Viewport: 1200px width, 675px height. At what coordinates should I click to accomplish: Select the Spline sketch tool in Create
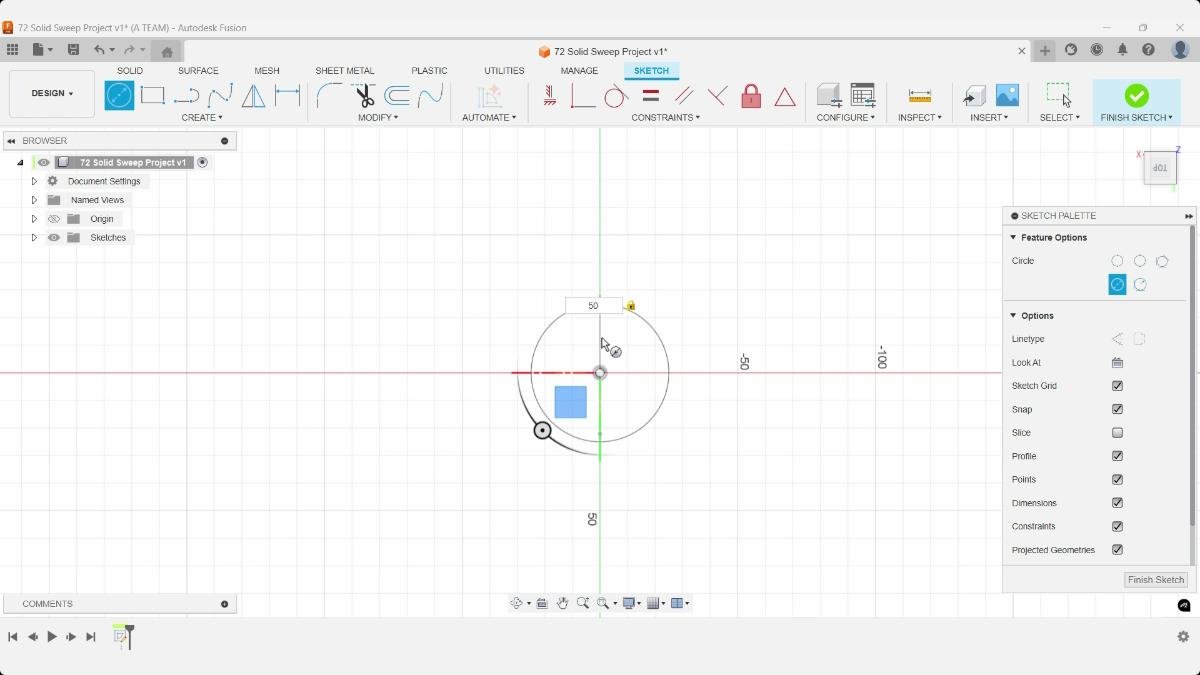(220, 96)
